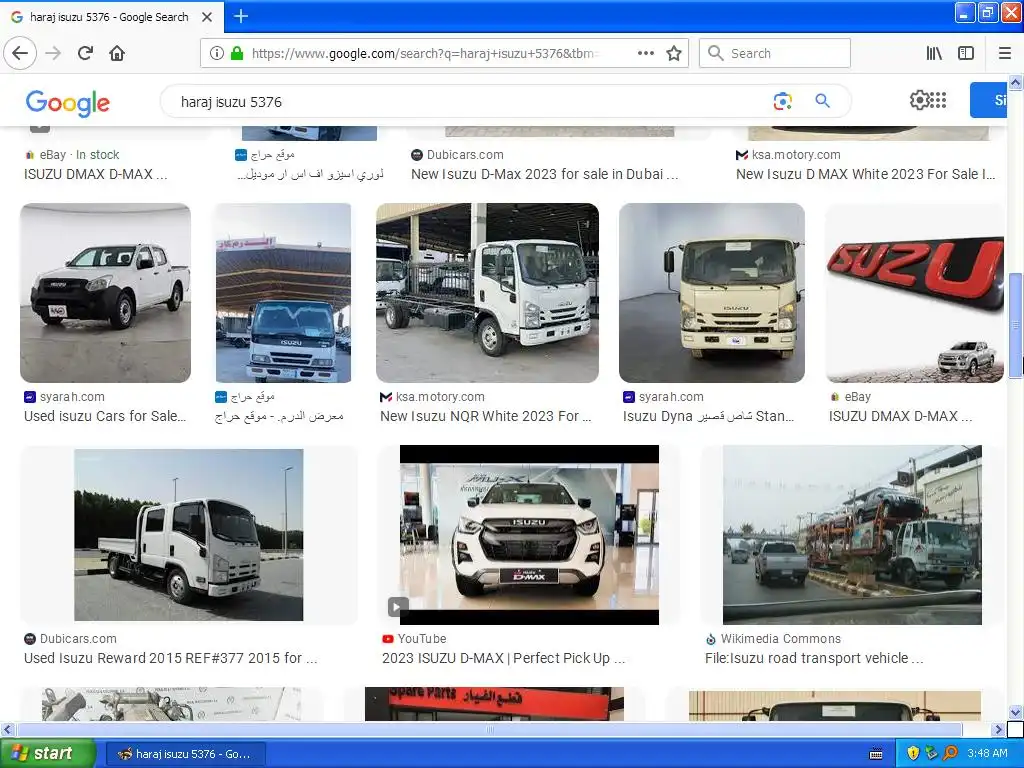Open page actions three-dot menu
1024x768 pixels.
point(645,53)
